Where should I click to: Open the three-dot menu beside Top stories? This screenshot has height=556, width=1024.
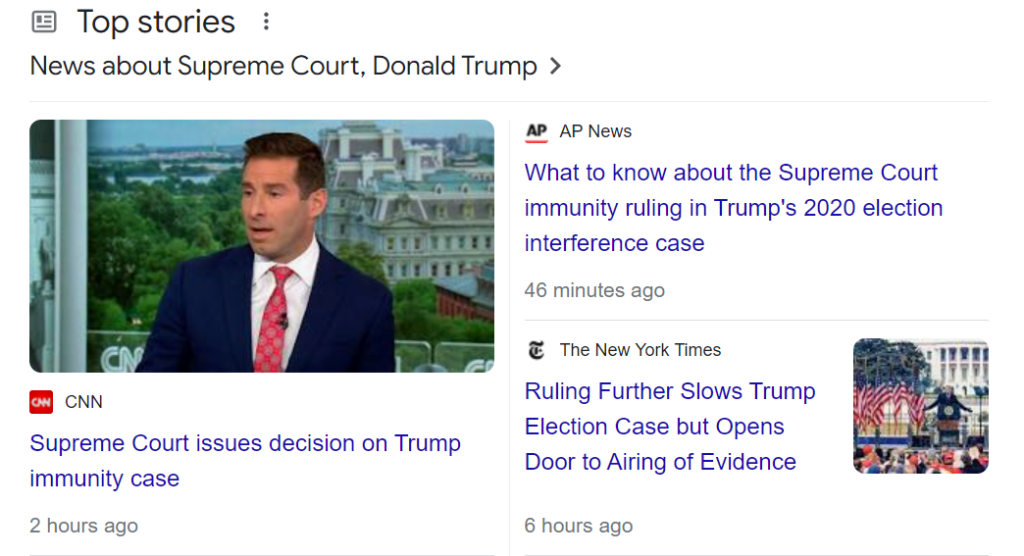266,21
